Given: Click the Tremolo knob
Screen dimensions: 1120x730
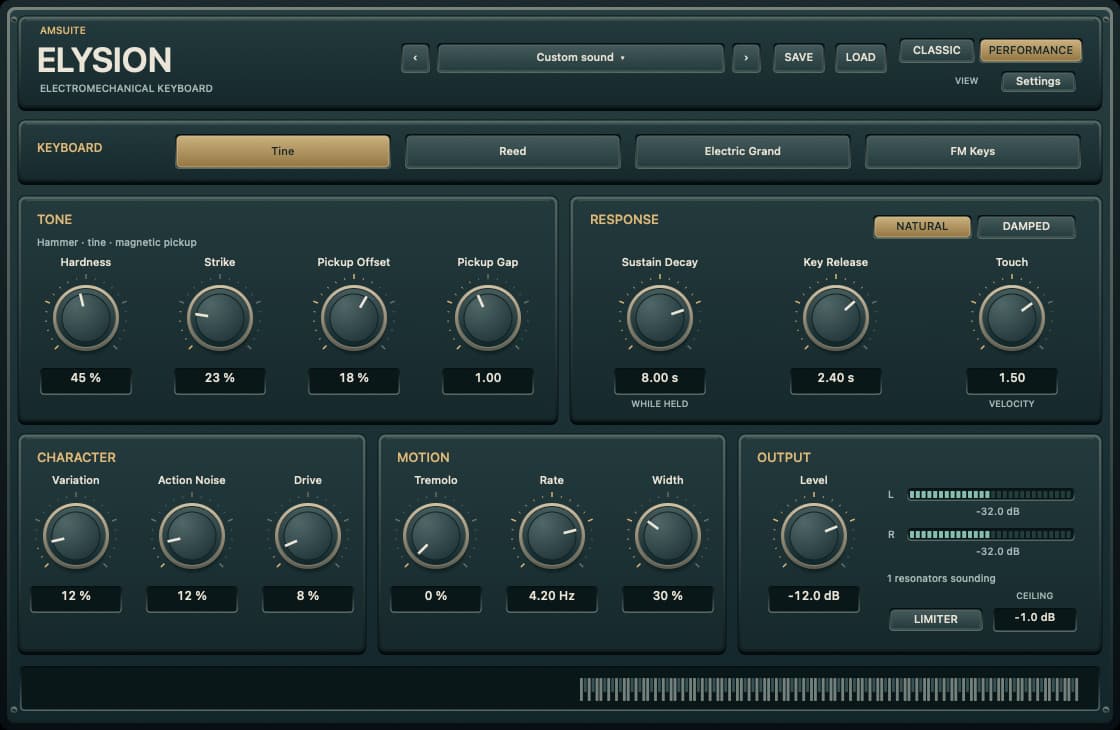Looking at the screenshot, I should click(436, 536).
